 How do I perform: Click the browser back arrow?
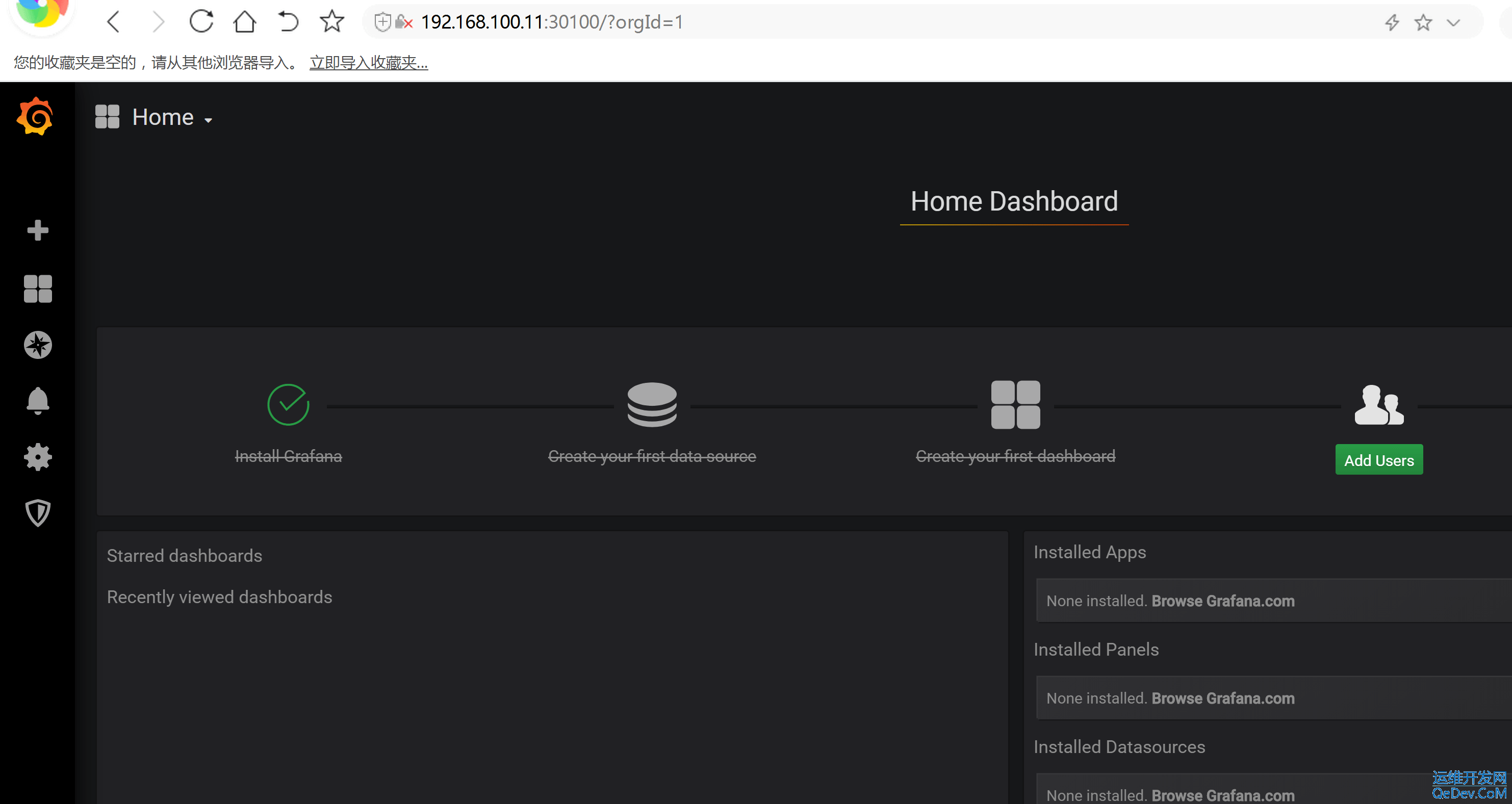click(113, 22)
